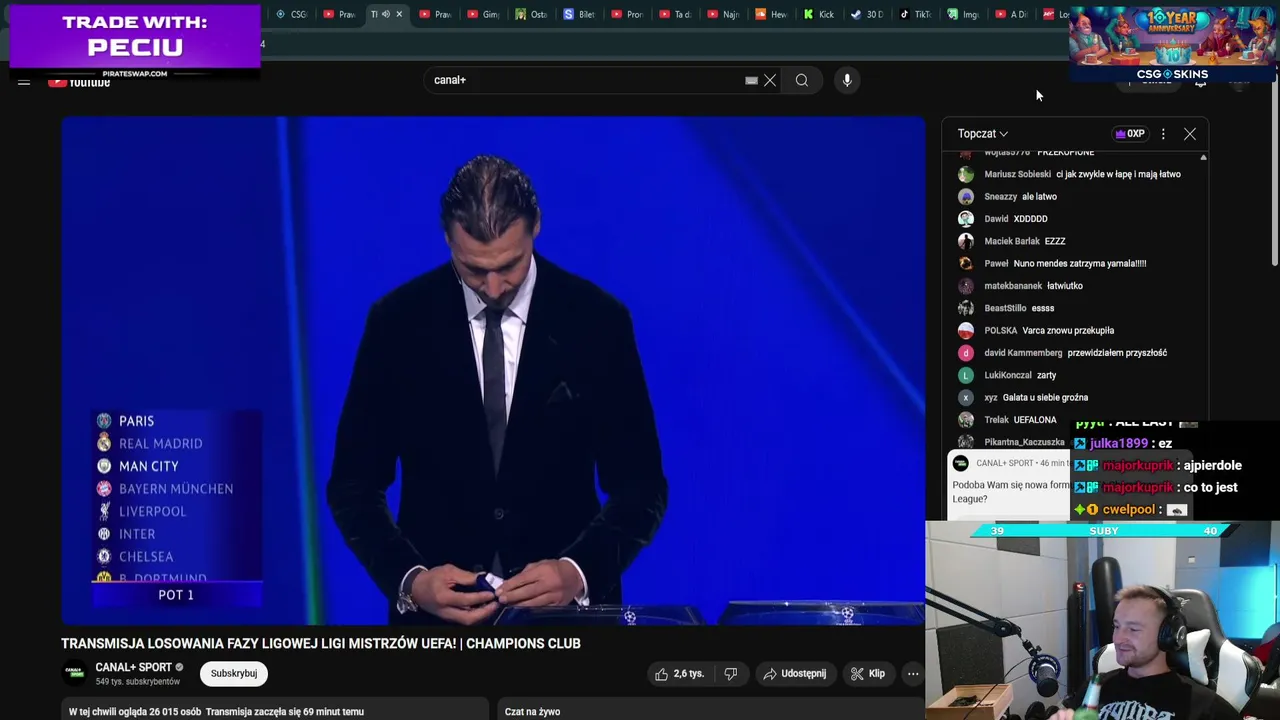Click the CANAL+ SPORT channel avatar
The width and height of the screenshot is (1280, 720).
[x=75, y=673]
